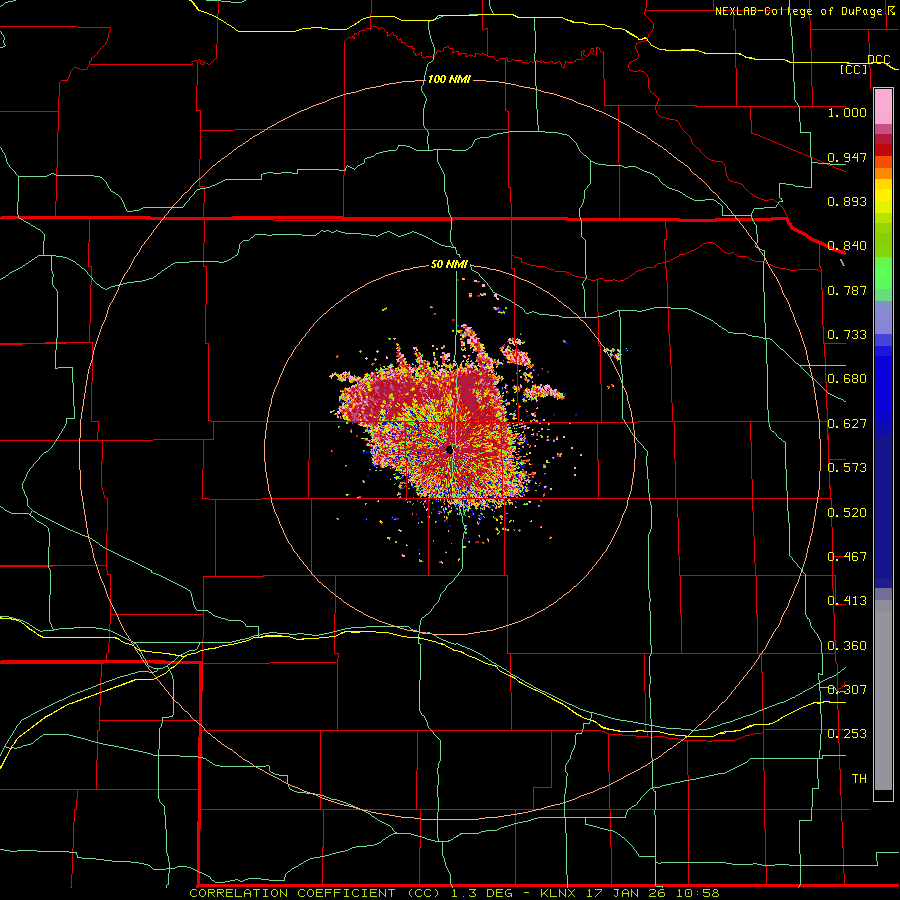This screenshot has width=900, height=900.
Task: Click the 10:58 timestamp in the caption
Action: [x=698, y=893]
